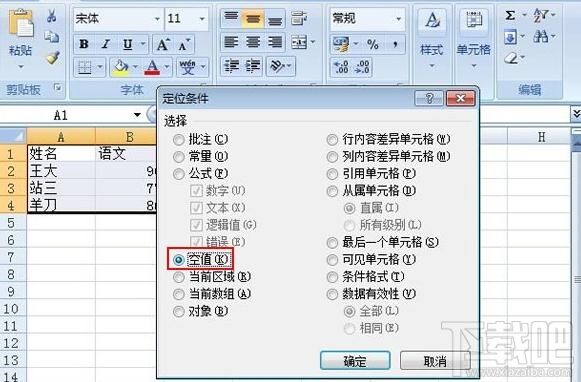
Task: Click the 取消 cancel button
Action: click(435, 361)
